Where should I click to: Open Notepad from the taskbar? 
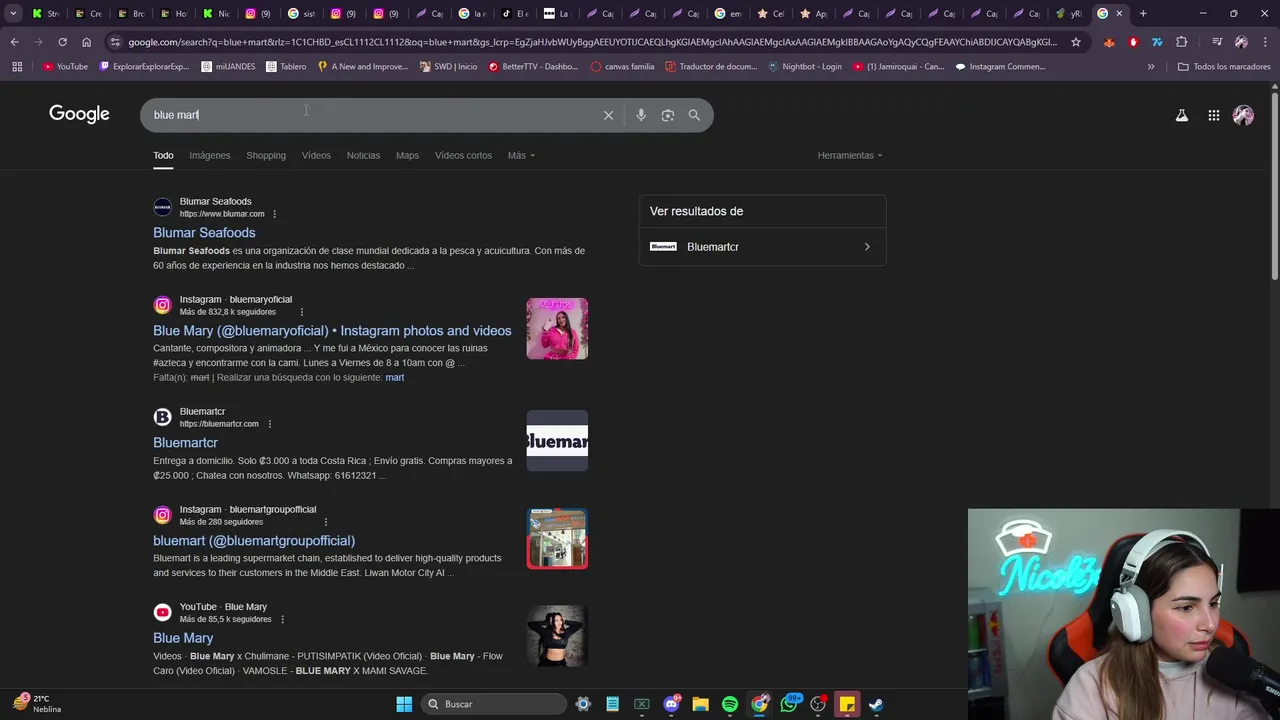coord(612,704)
